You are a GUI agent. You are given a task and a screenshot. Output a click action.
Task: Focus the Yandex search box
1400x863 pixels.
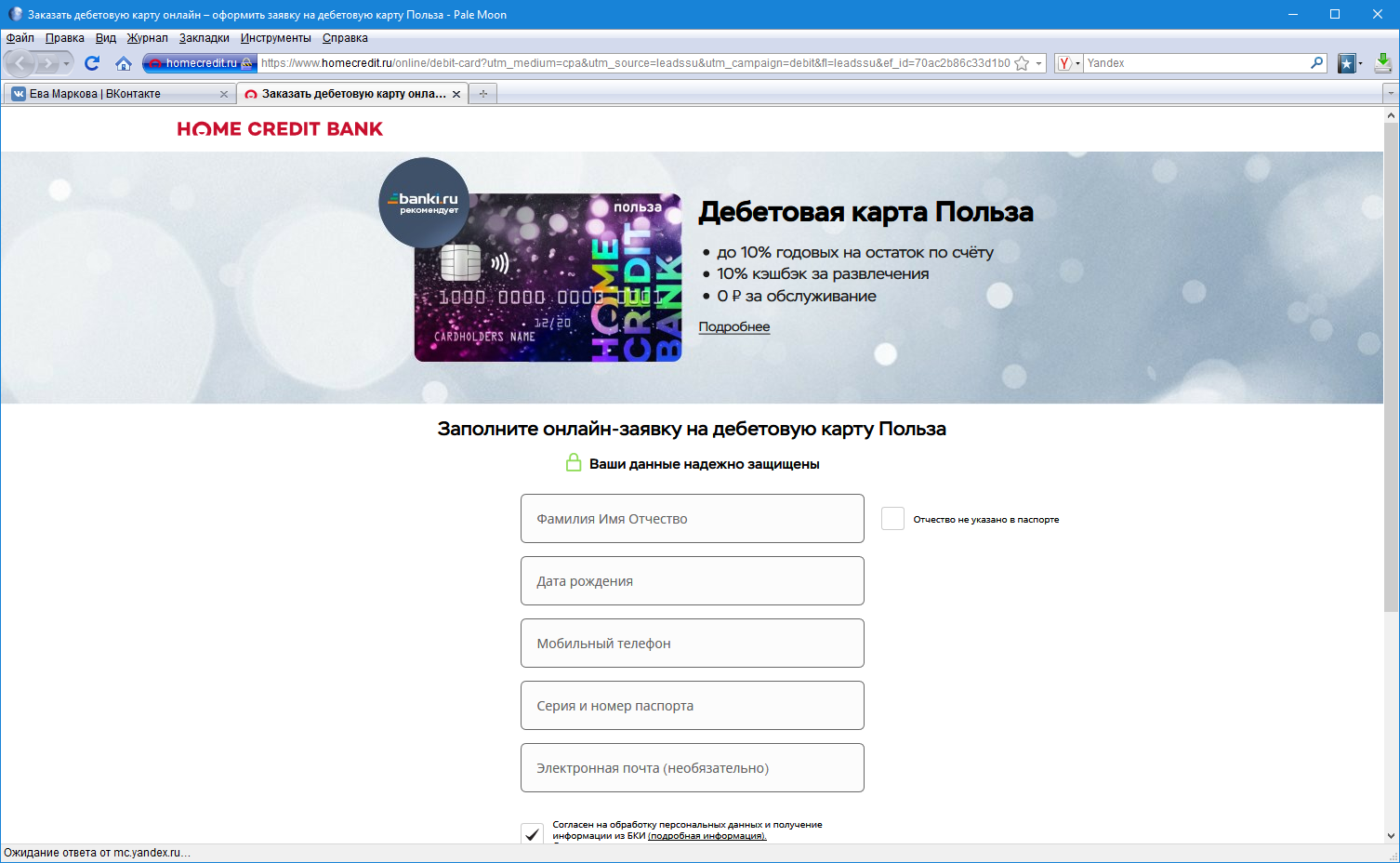coord(1196,63)
